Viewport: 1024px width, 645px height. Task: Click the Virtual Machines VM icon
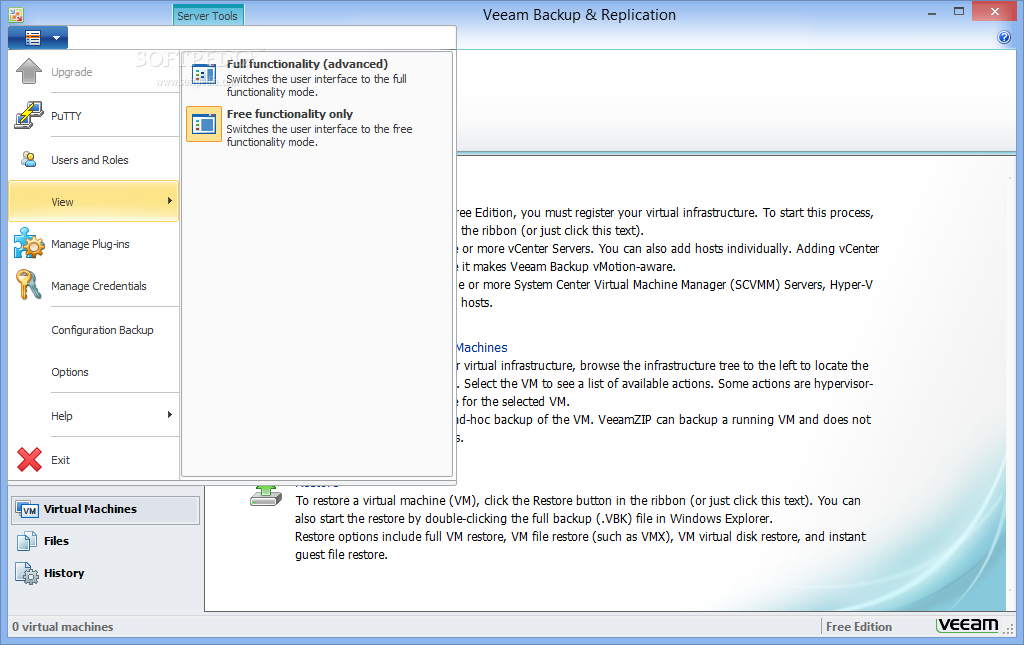[x=27, y=509]
